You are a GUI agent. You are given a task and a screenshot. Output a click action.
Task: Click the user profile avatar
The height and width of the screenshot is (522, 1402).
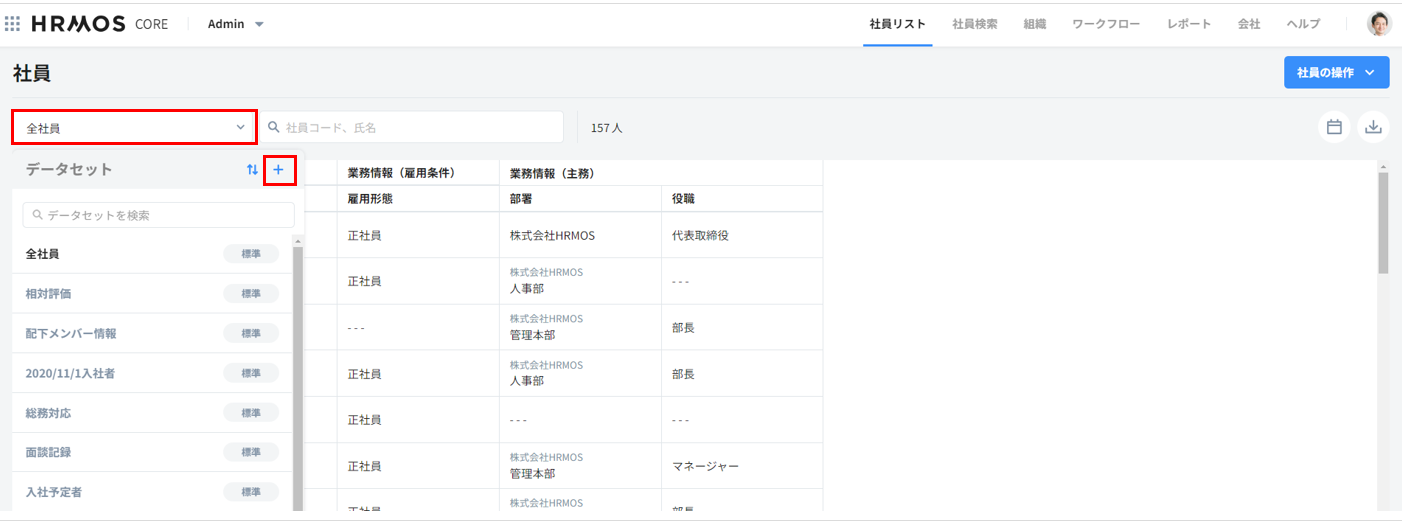pyautogui.click(x=1379, y=24)
